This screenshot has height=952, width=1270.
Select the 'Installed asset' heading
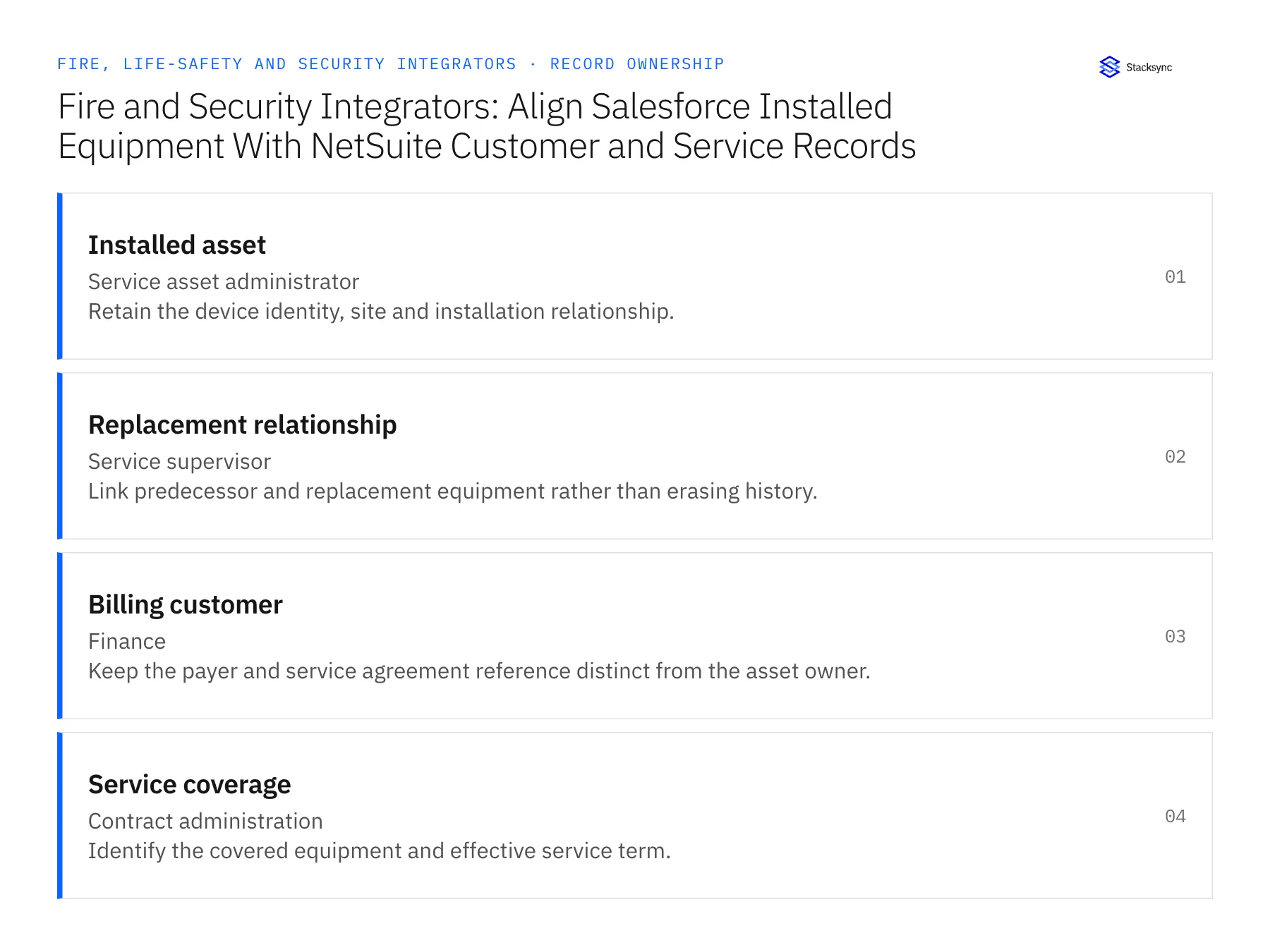(x=177, y=245)
